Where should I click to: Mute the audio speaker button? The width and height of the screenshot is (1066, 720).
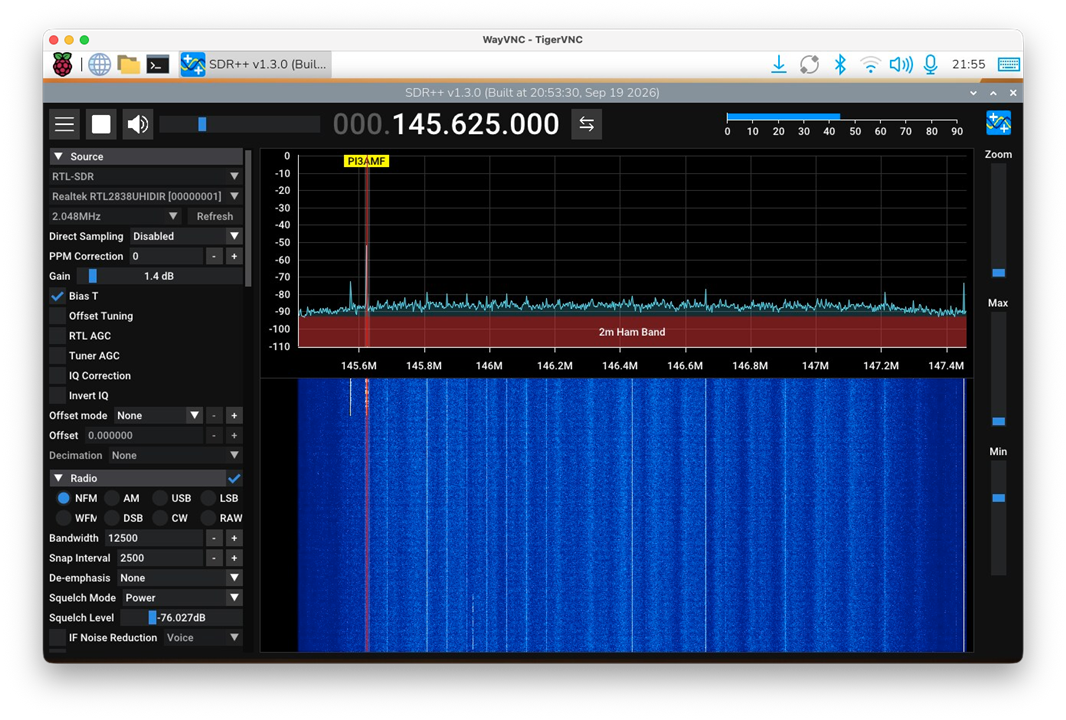(x=138, y=124)
